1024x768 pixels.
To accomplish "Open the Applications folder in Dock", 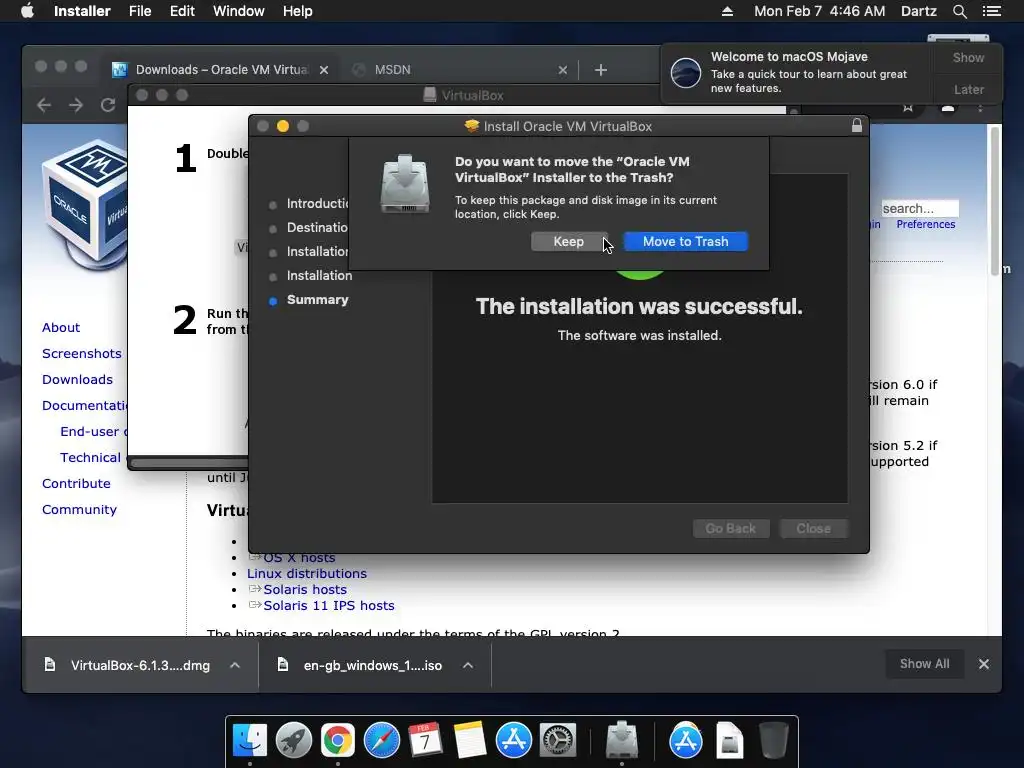I will (x=686, y=741).
